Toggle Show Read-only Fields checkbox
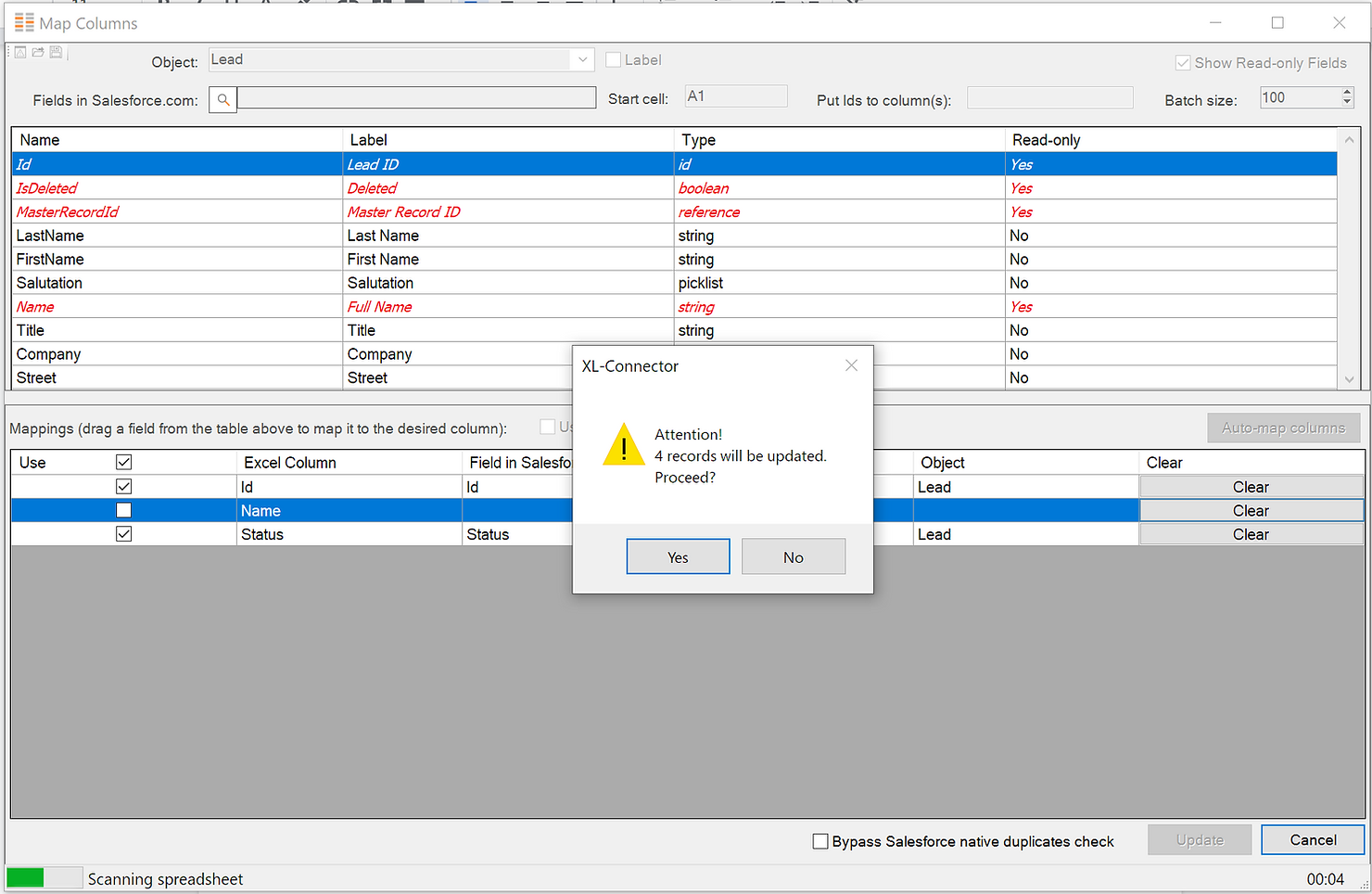1372x894 pixels. (x=1183, y=63)
